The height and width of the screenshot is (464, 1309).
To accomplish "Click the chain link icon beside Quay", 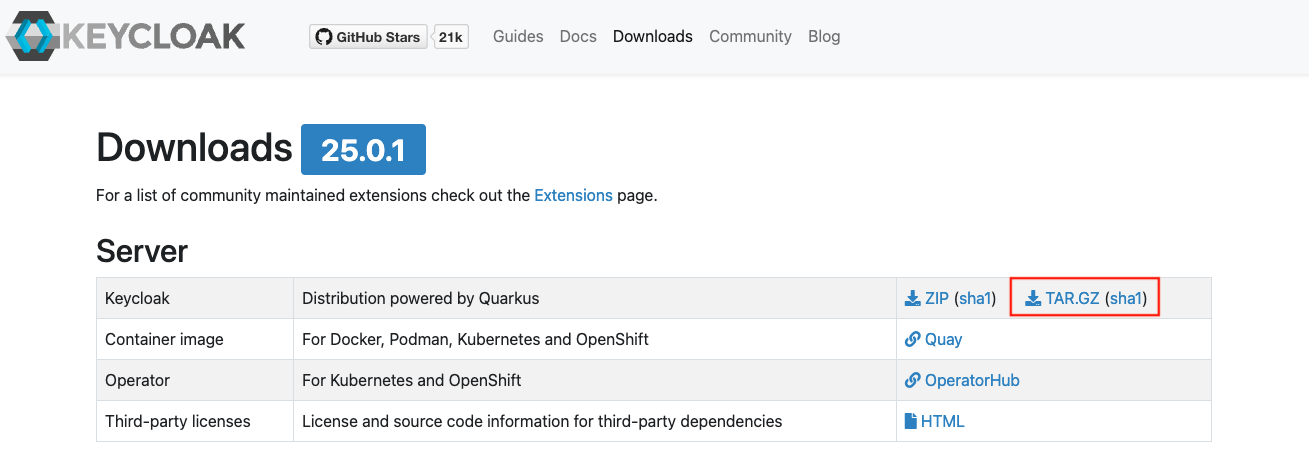I will click(912, 339).
